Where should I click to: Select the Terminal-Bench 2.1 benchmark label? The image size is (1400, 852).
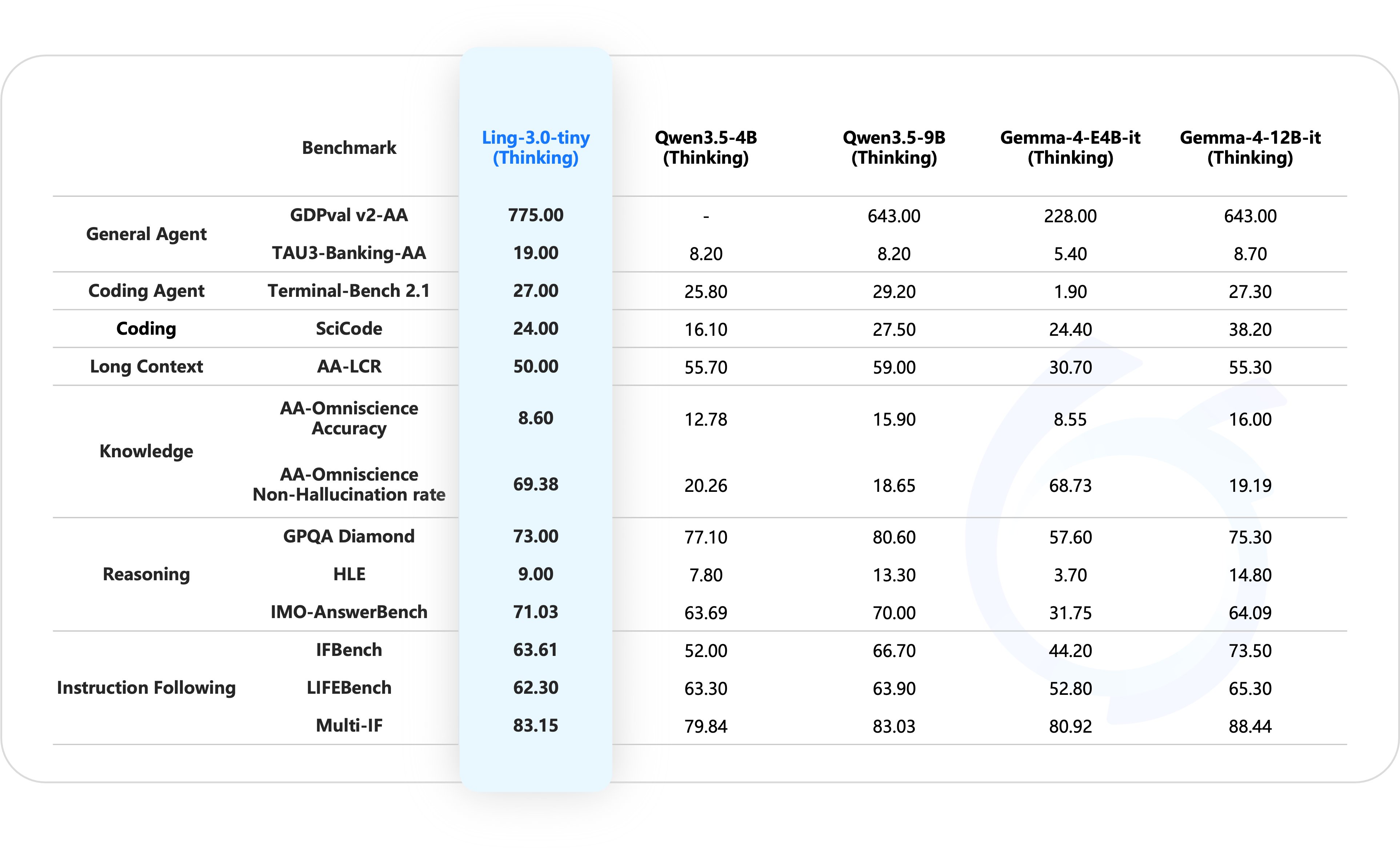coord(349,290)
